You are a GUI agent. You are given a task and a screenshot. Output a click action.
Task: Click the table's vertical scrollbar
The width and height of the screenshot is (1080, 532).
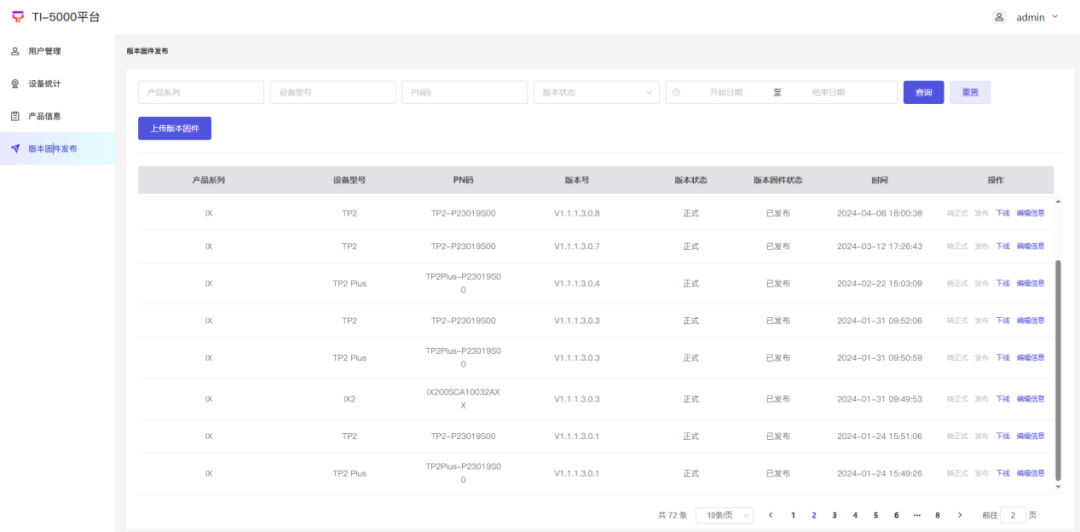click(1058, 370)
